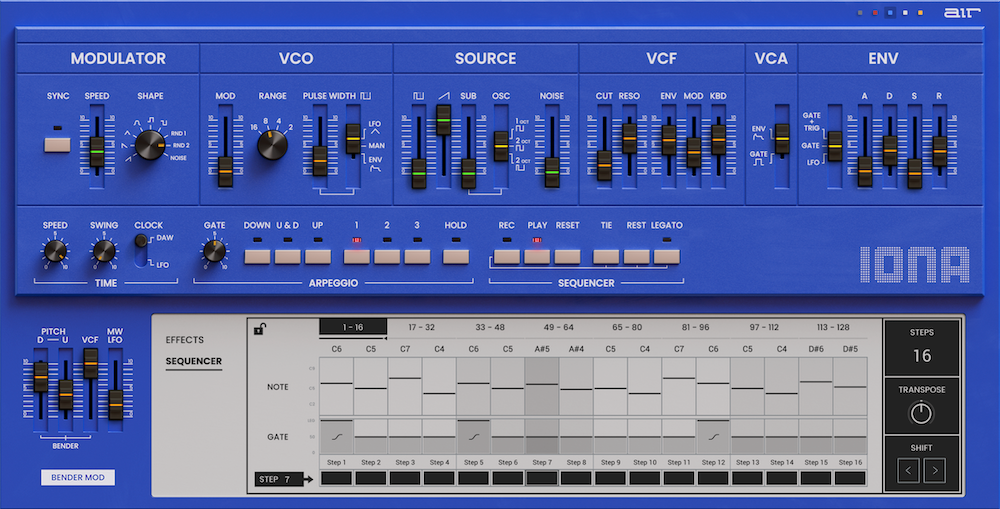Click the padlock icon in the sequencer
This screenshot has width=1000, height=509.
click(x=259, y=329)
